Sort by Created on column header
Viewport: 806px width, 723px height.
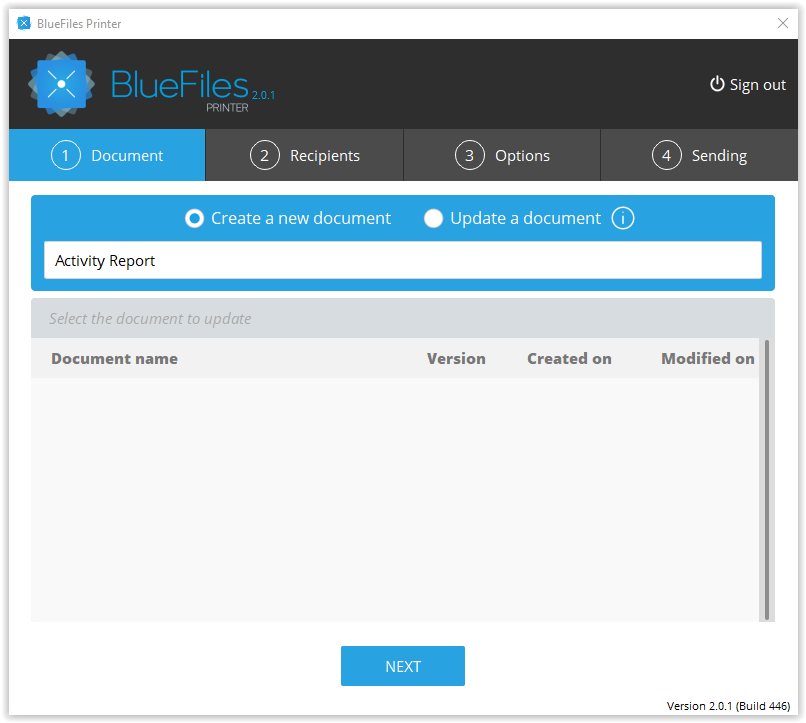(x=569, y=359)
